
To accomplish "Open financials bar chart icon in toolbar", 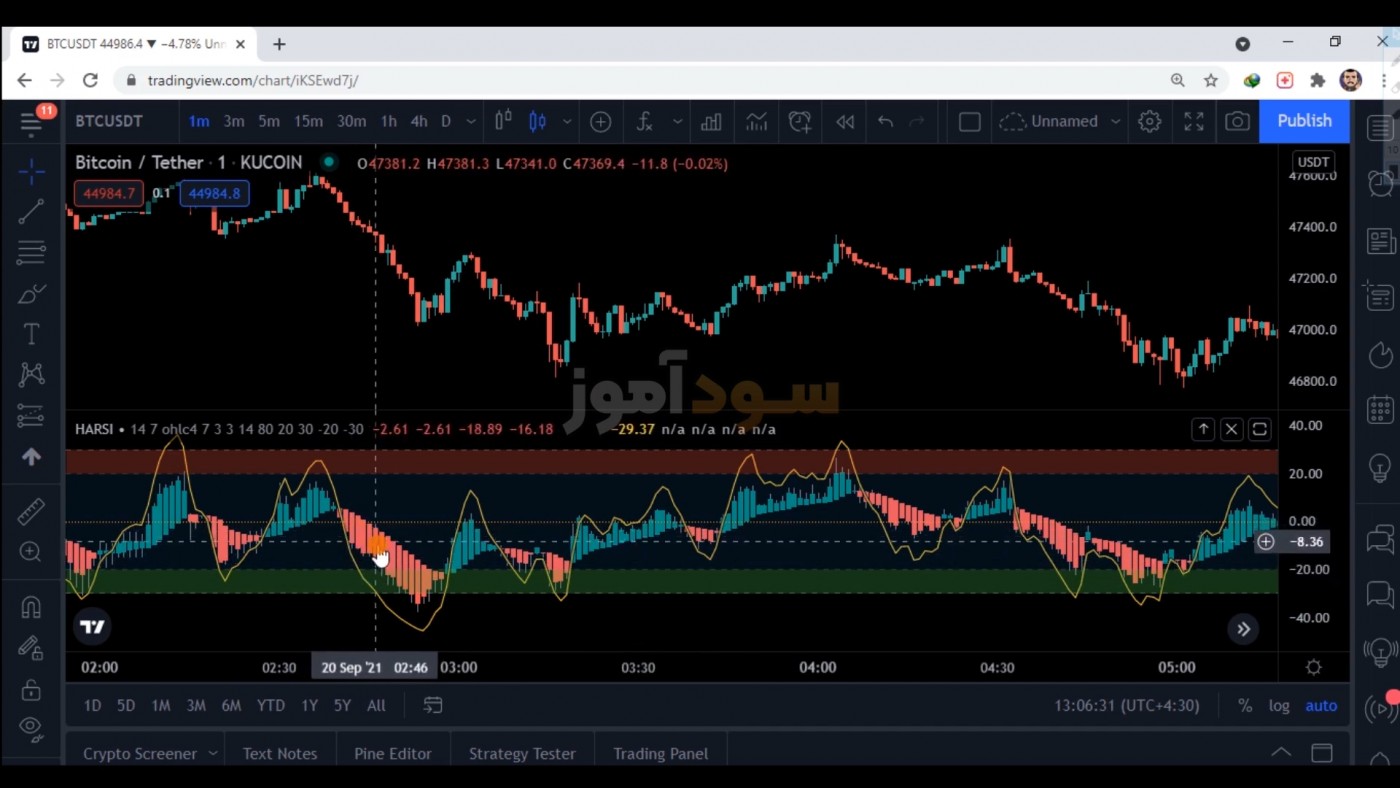I will 711,121.
